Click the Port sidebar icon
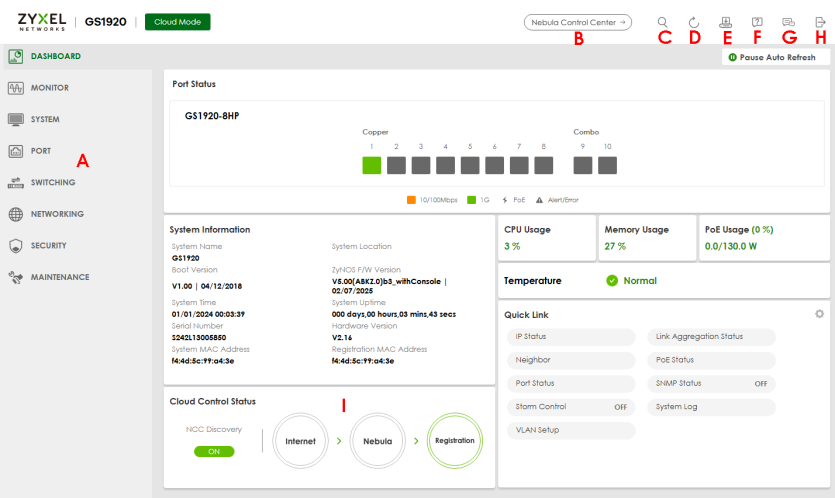The height and width of the screenshot is (498, 835). click(15, 151)
